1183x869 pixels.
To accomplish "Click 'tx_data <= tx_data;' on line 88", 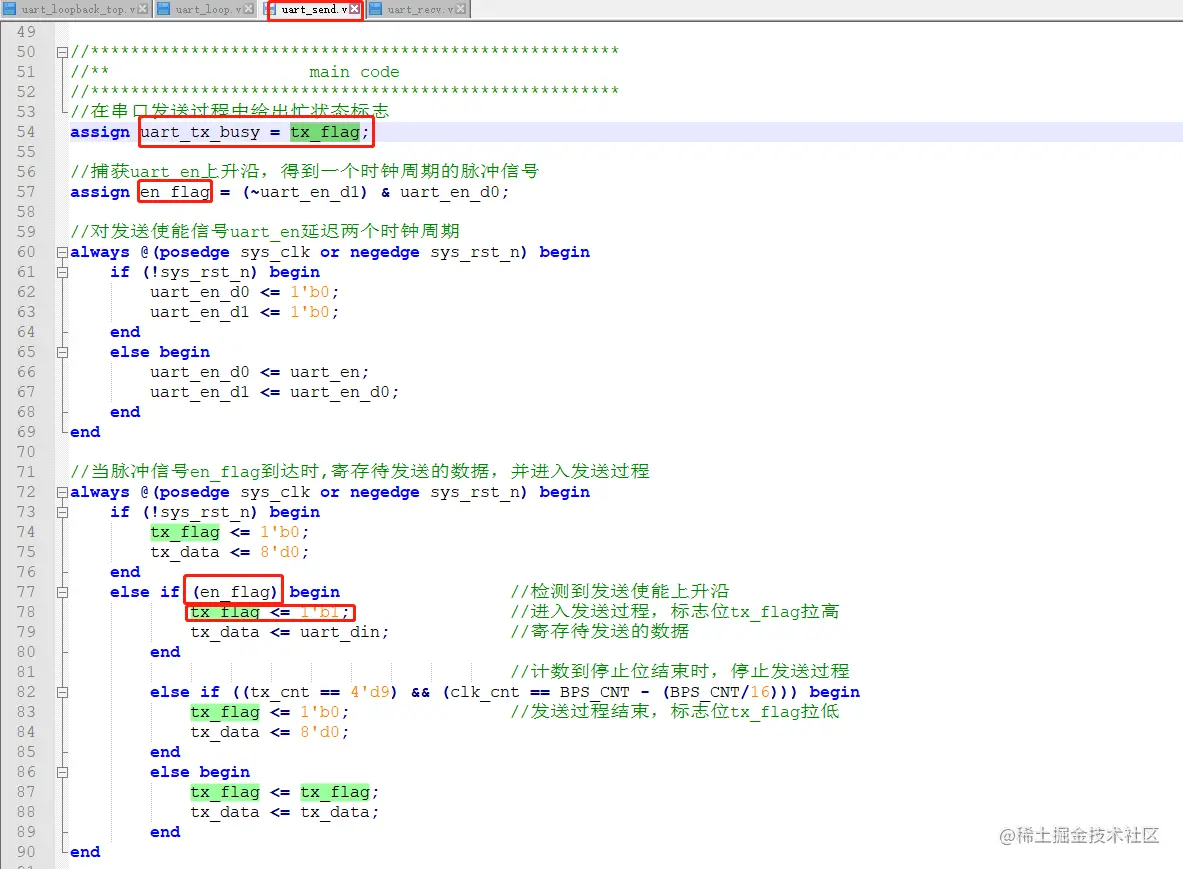I will (284, 812).
